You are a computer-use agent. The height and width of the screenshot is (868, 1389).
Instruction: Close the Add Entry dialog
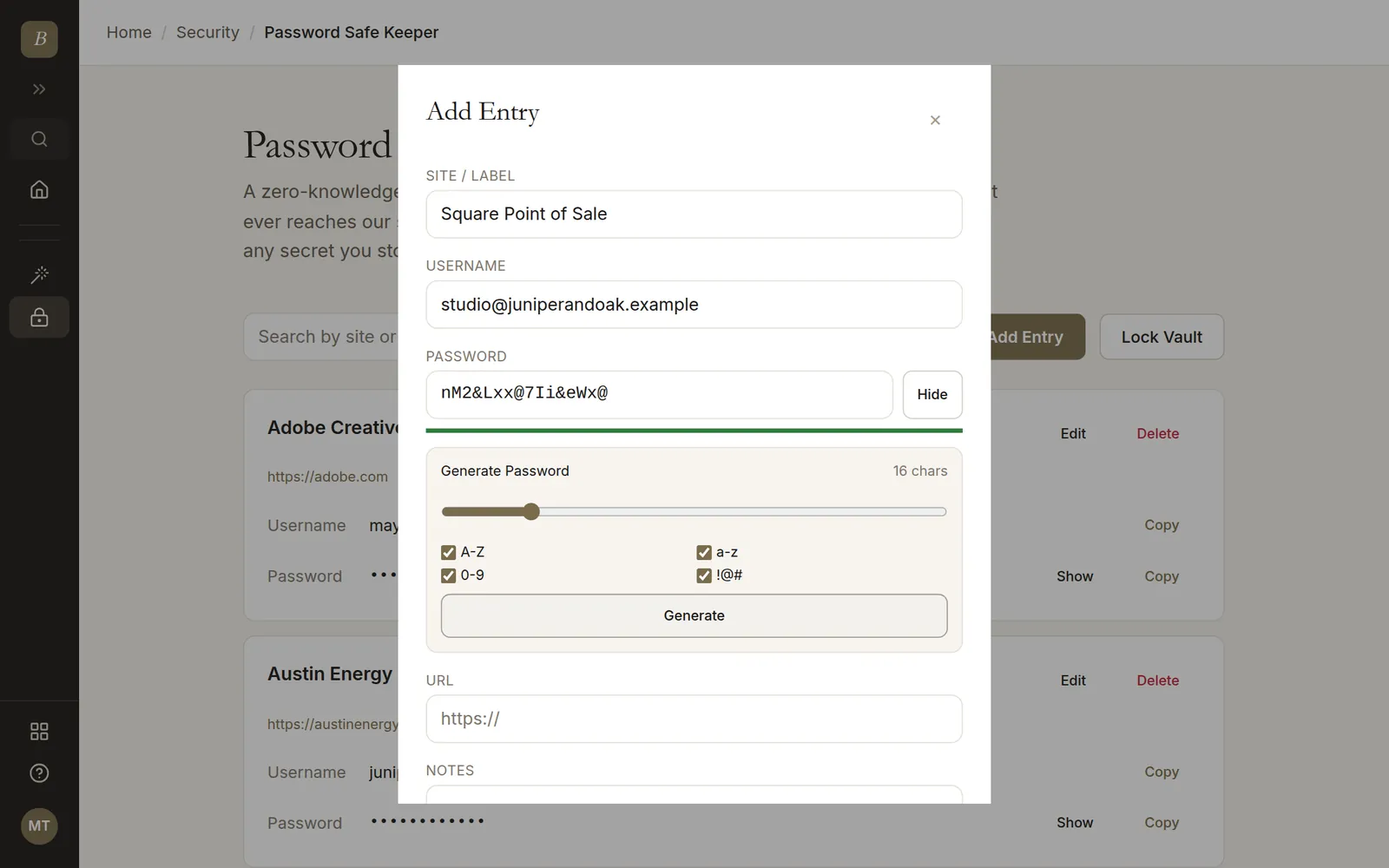point(935,120)
